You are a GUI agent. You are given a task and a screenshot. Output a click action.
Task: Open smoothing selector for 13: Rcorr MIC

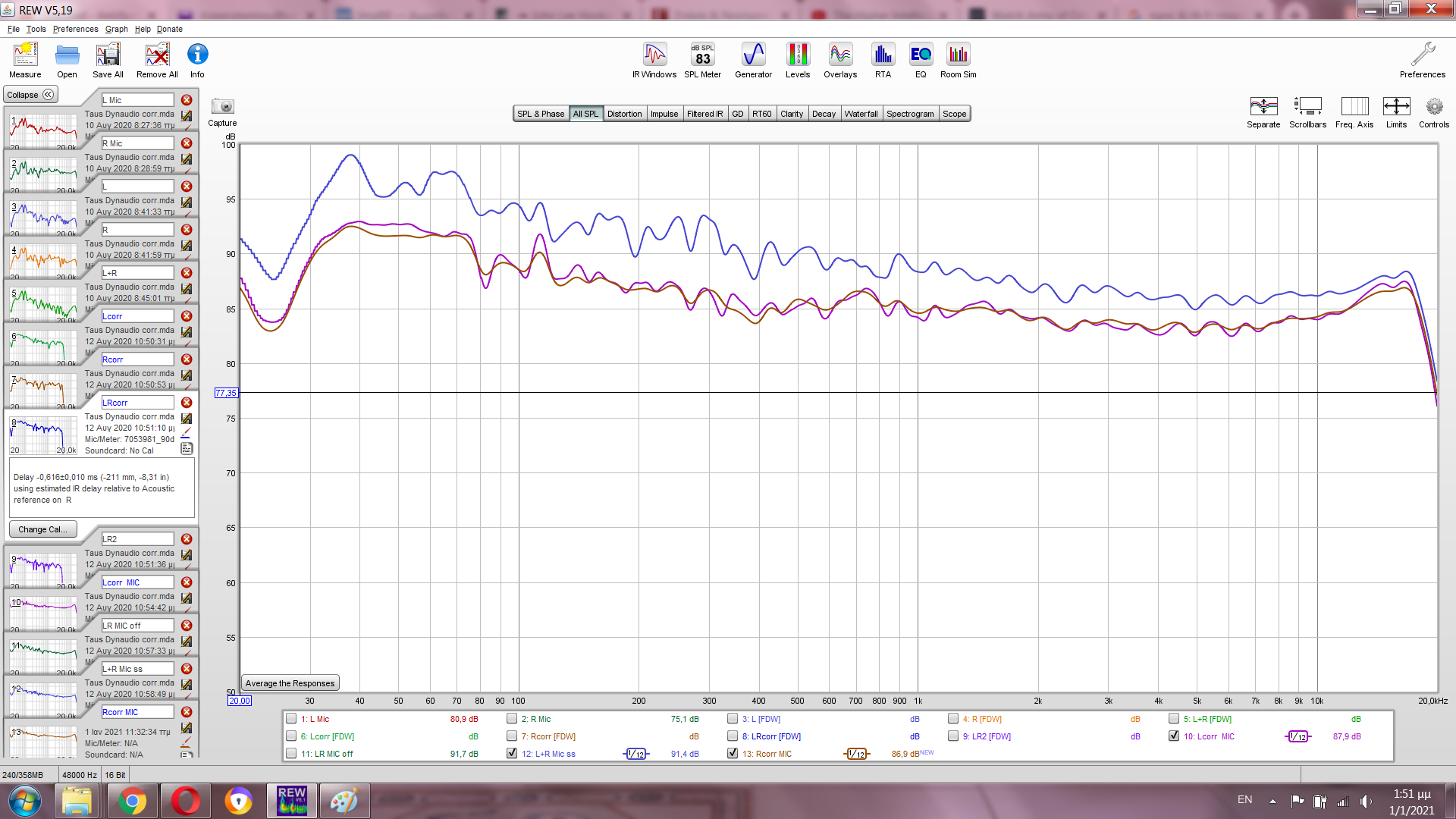pos(856,754)
